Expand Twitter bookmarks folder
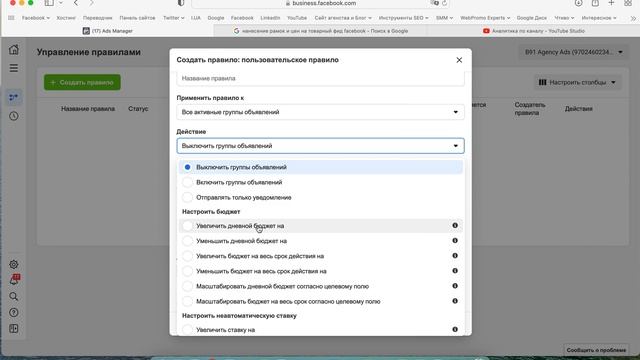 [x=173, y=18]
